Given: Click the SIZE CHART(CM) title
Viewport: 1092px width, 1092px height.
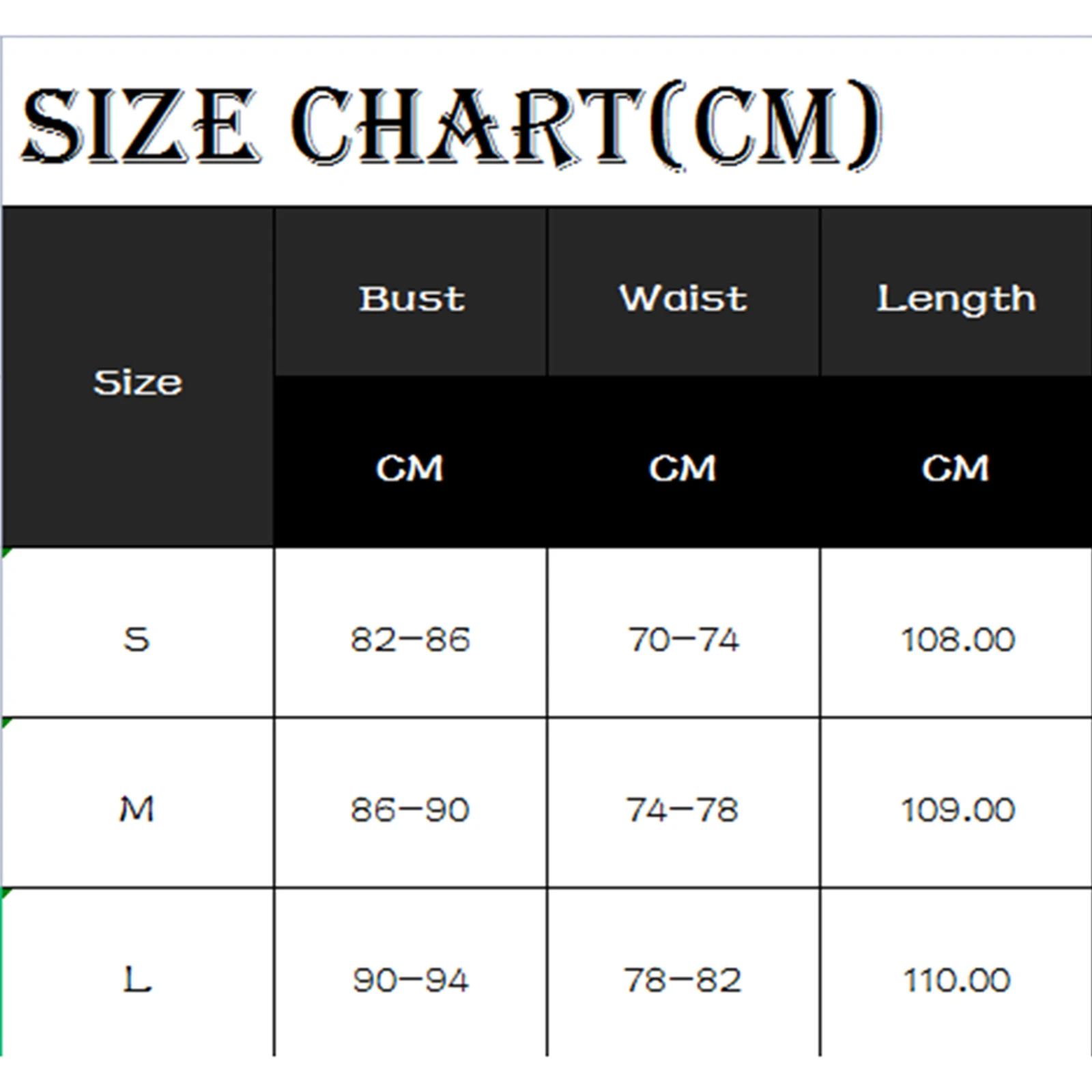Looking at the screenshot, I should [452, 125].
